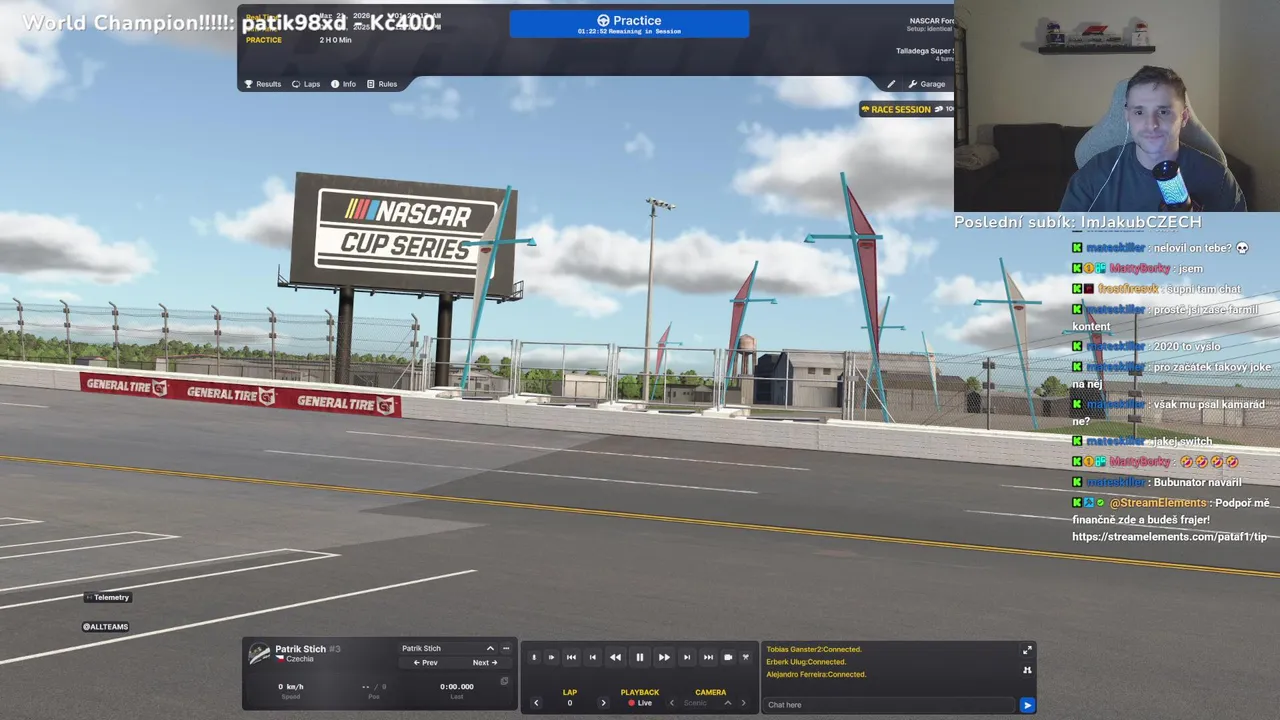
Task: Click the 'Czechia' country label
Action: [x=300, y=660]
